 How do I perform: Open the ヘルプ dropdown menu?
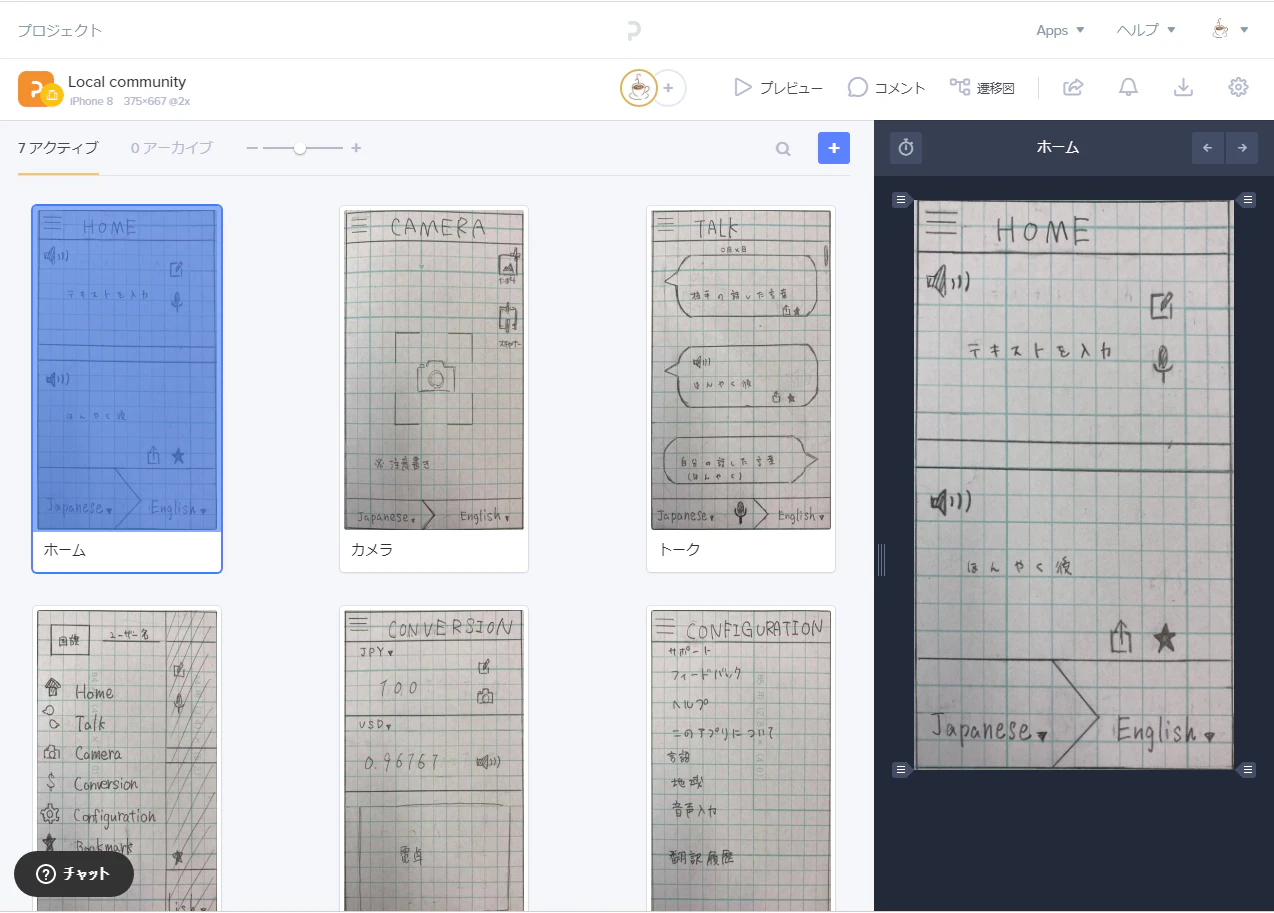point(1146,31)
